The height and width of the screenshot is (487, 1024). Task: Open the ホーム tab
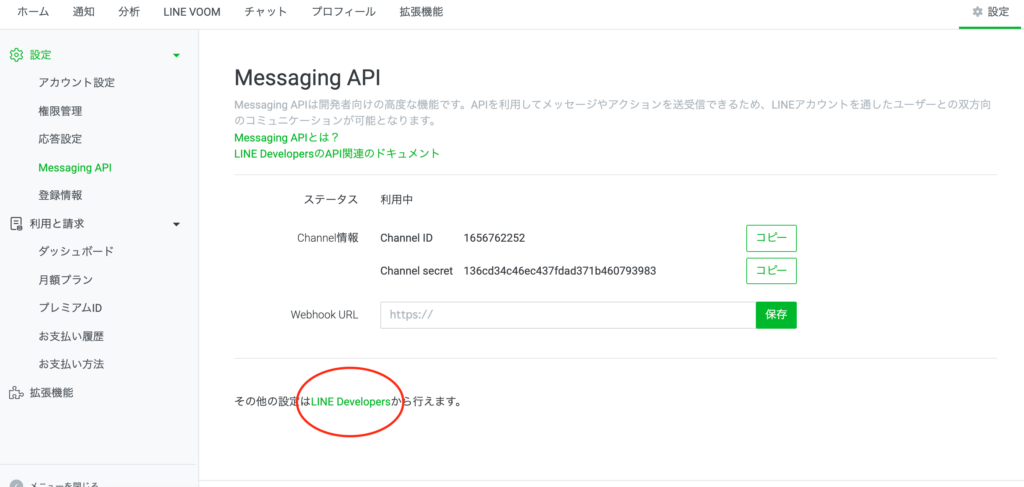click(x=32, y=12)
